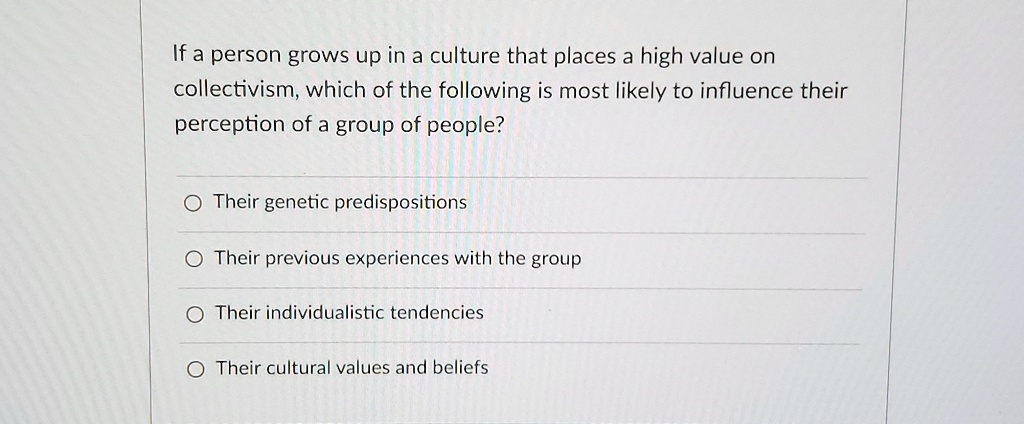Screen dimensions: 1024x424
Task: Click the question's first line starting 'If a person'
Action: (474, 57)
